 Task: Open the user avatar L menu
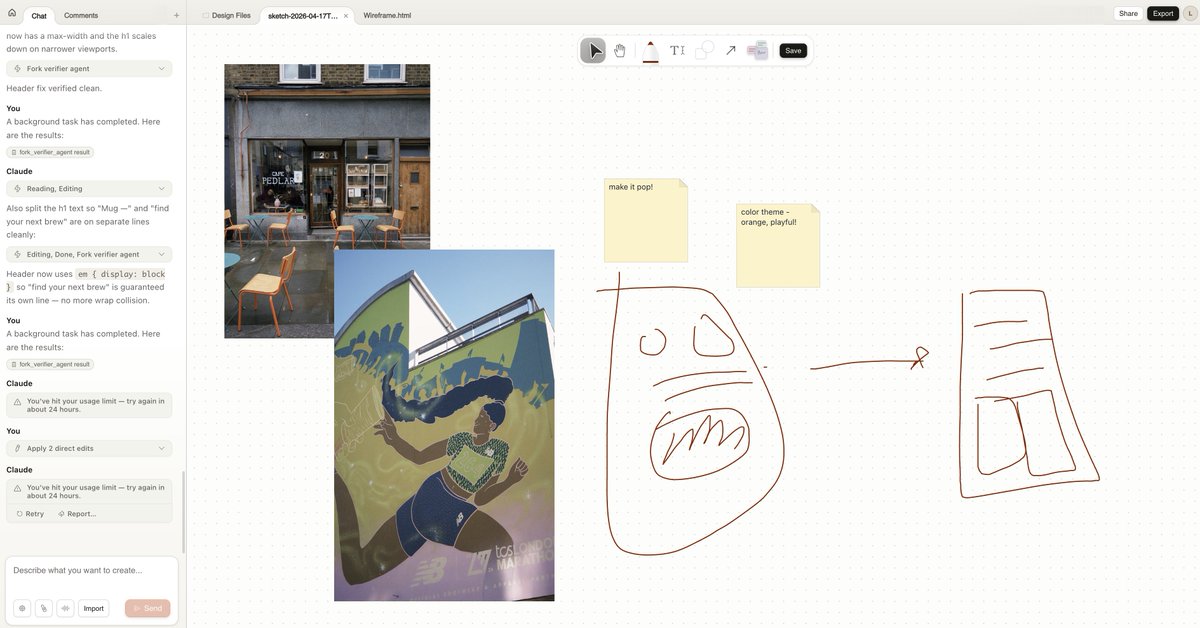pyautogui.click(x=1188, y=13)
